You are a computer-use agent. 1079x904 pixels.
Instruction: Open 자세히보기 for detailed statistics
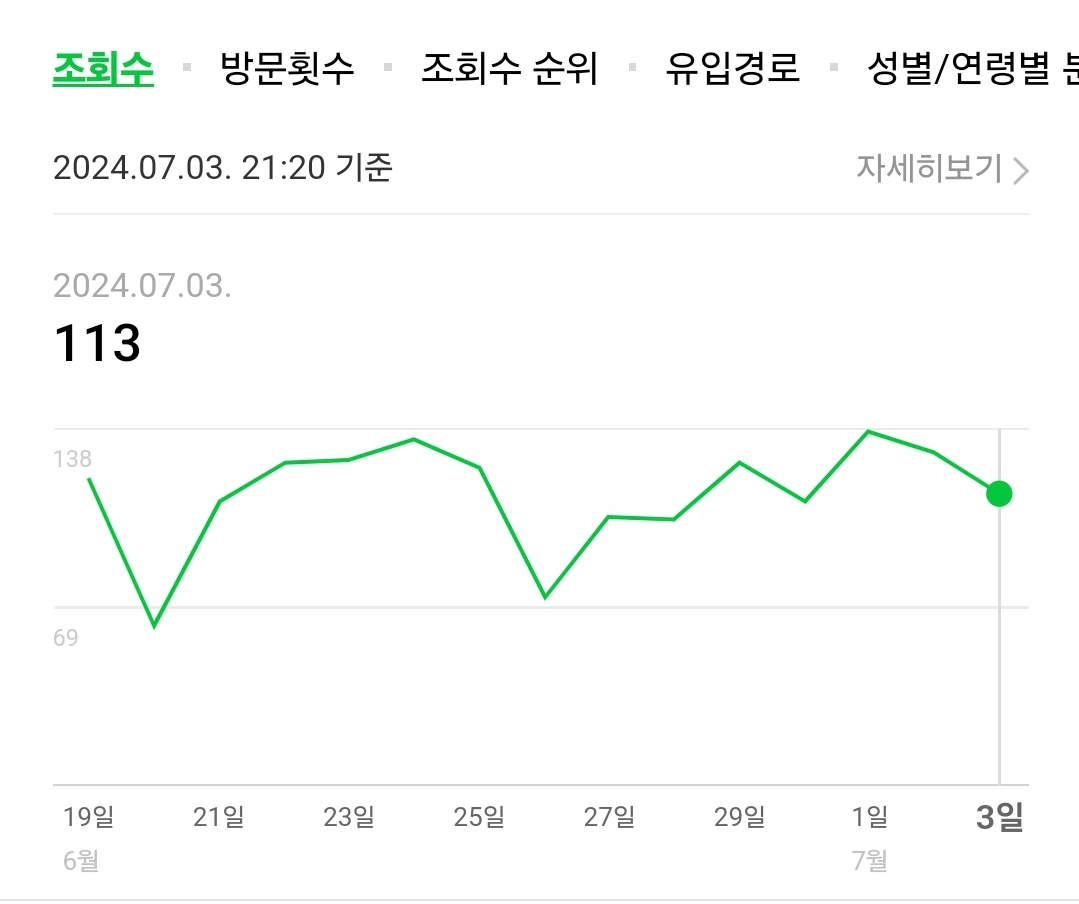tap(930, 169)
